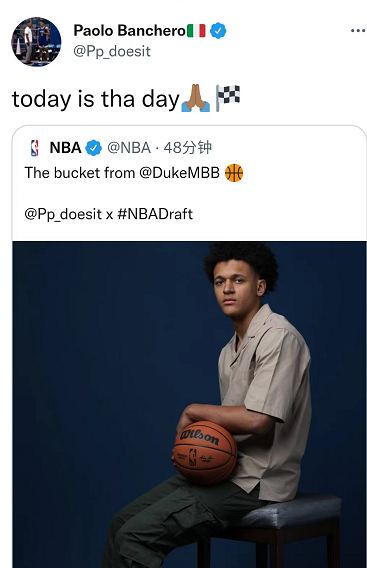Click the Italian flag emoji in display name

tap(196, 30)
